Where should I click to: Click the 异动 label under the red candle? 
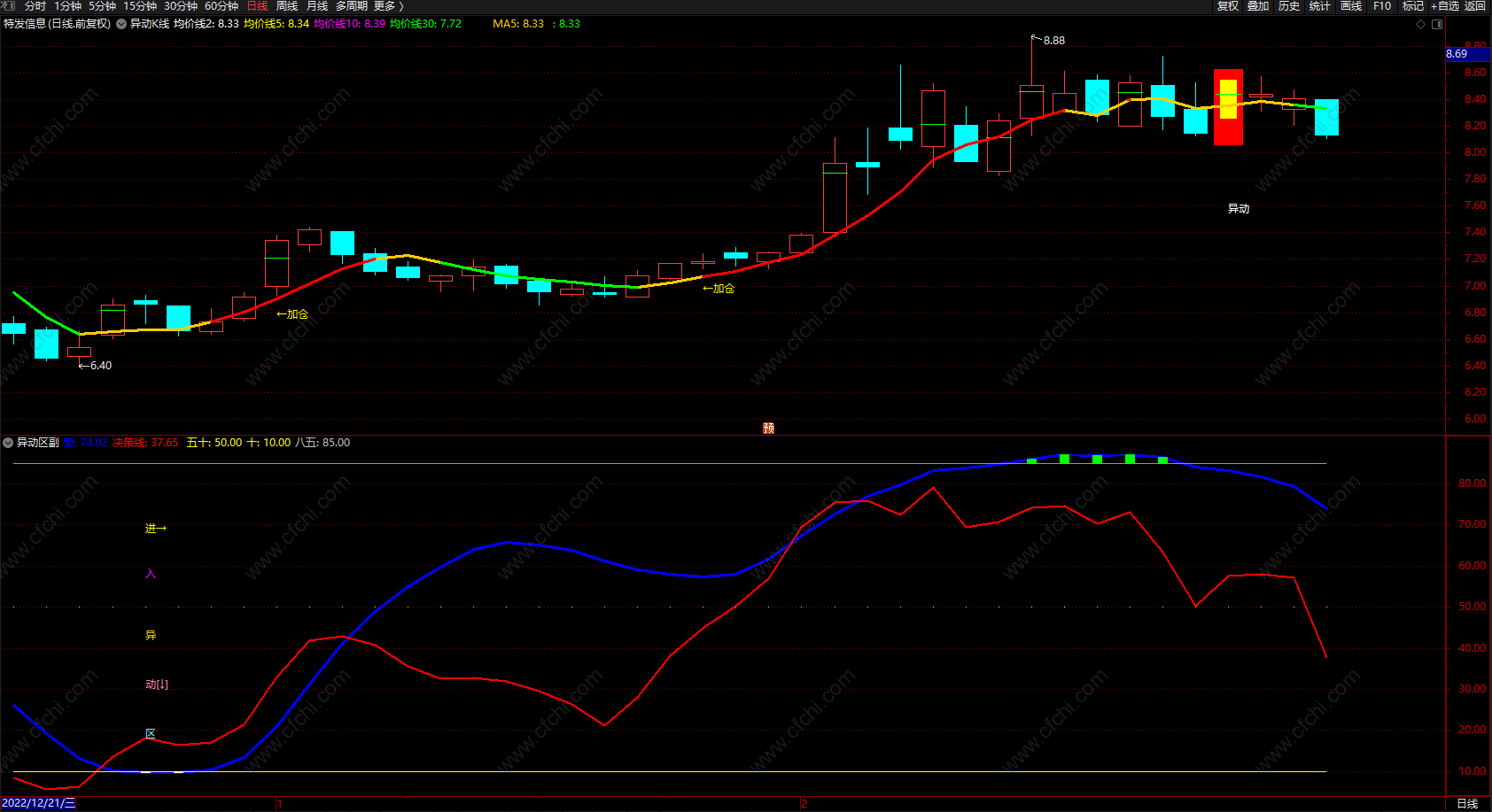click(x=1239, y=209)
